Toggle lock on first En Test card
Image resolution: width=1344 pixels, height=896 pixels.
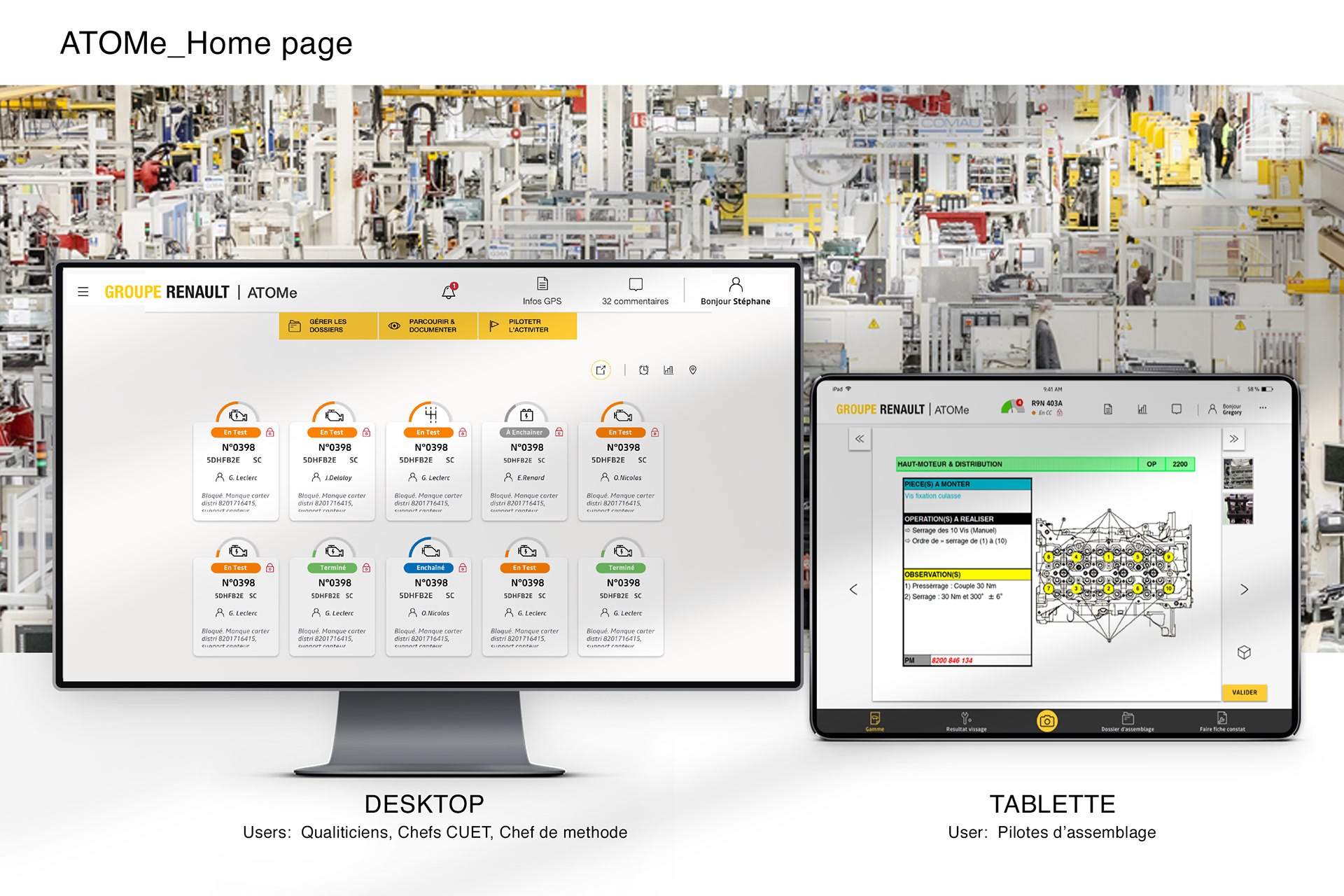tap(270, 433)
